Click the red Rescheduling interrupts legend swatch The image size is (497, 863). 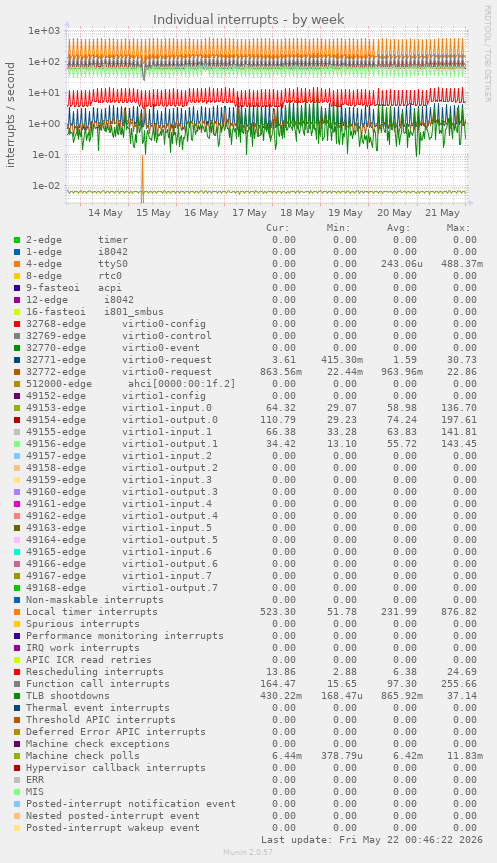pos(17,672)
